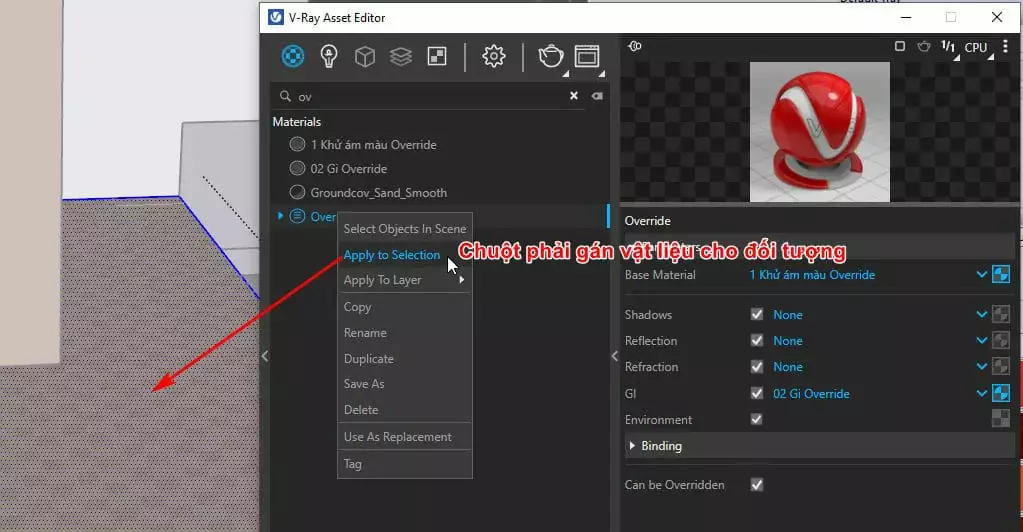This screenshot has height=532, width=1023.
Task: Choose Apply to Selection from context menu
Action: [x=391, y=255]
